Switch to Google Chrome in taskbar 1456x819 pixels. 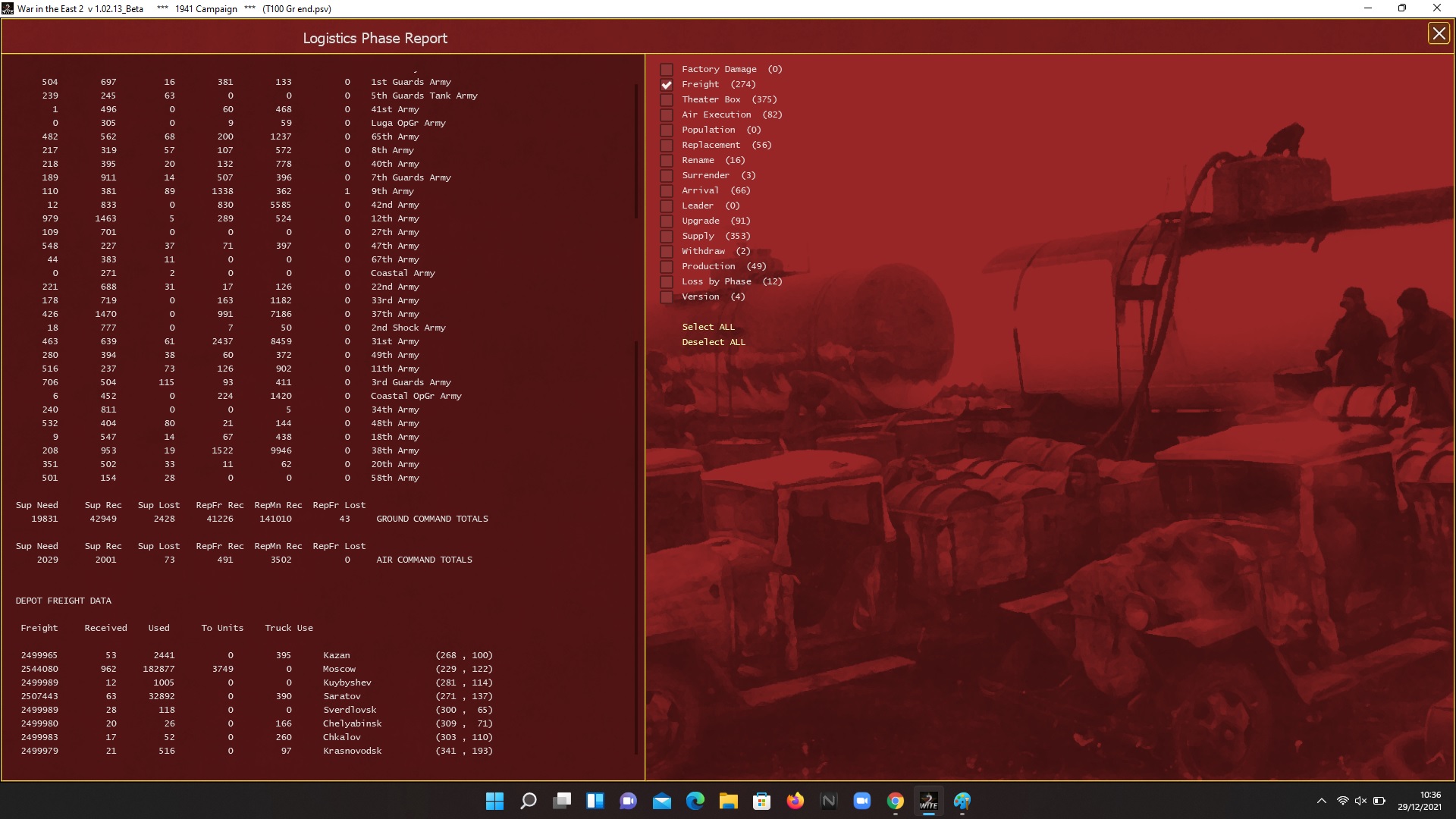pyautogui.click(x=895, y=801)
